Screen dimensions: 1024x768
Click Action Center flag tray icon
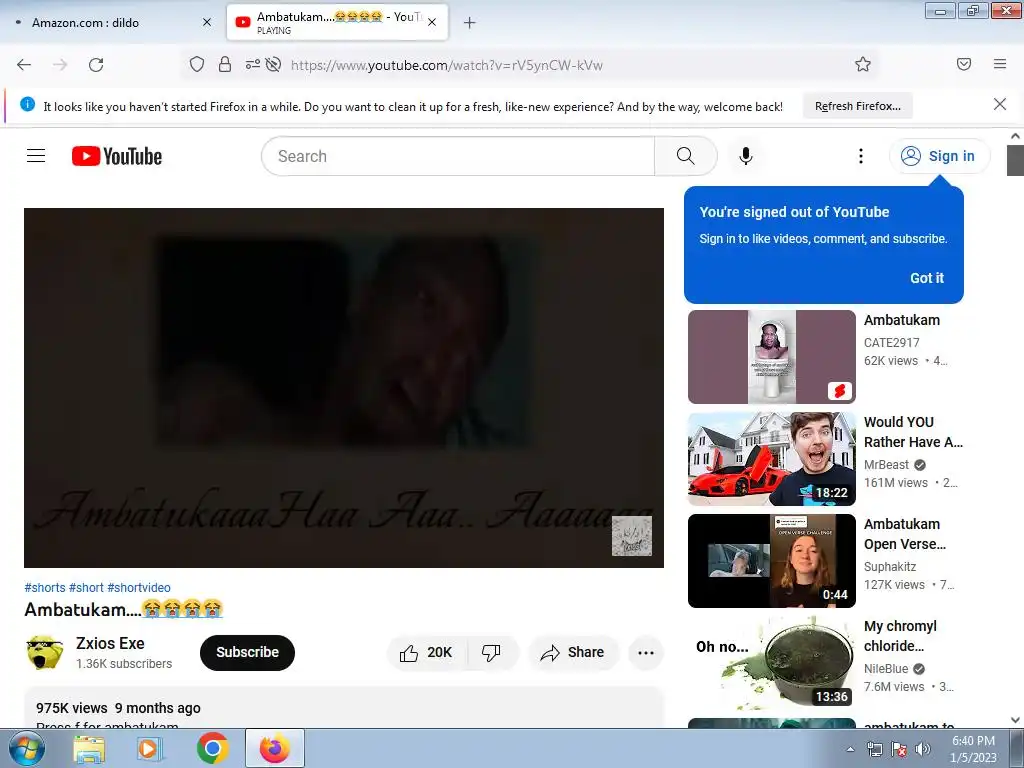(899, 749)
